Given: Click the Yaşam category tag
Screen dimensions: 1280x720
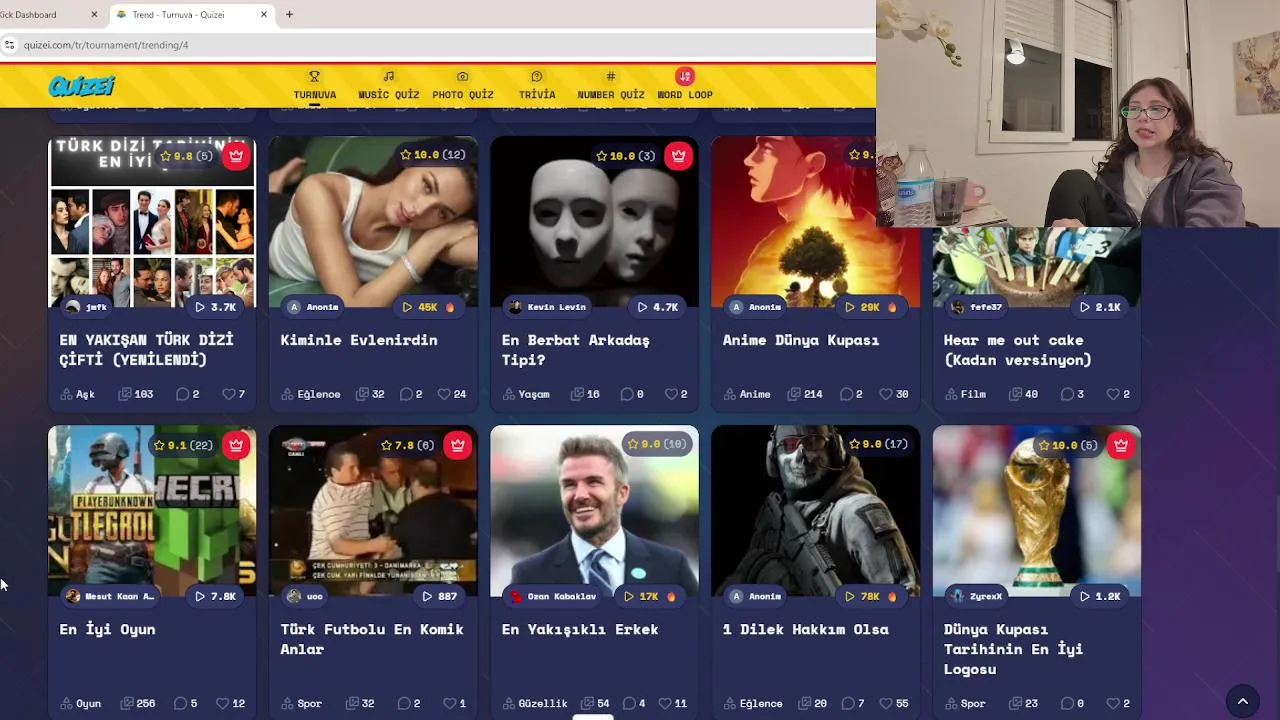Looking at the screenshot, I should tap(526, 394).
